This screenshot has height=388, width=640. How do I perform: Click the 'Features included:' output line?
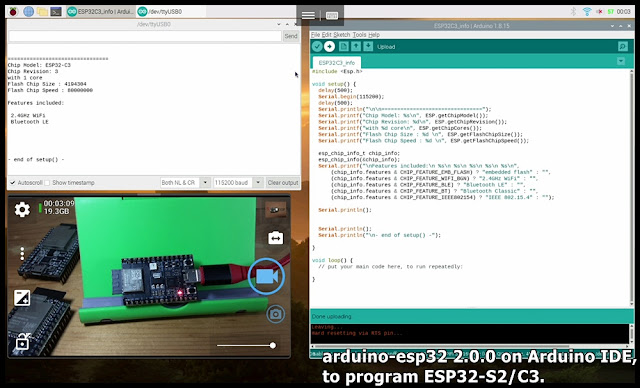[x=36, y=103]
